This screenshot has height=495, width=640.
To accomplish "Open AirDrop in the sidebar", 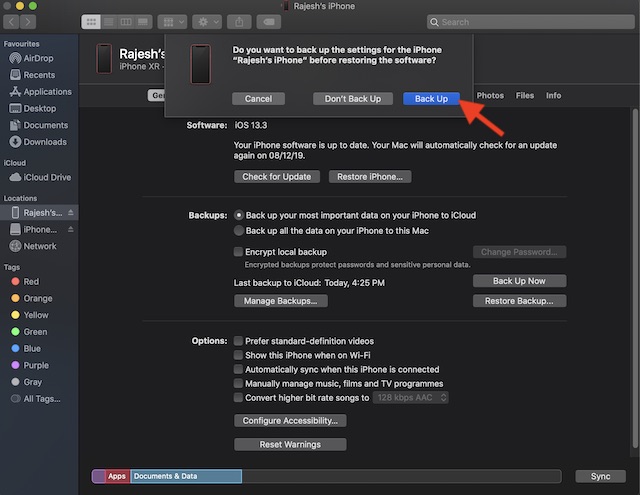I will point(39,58).
